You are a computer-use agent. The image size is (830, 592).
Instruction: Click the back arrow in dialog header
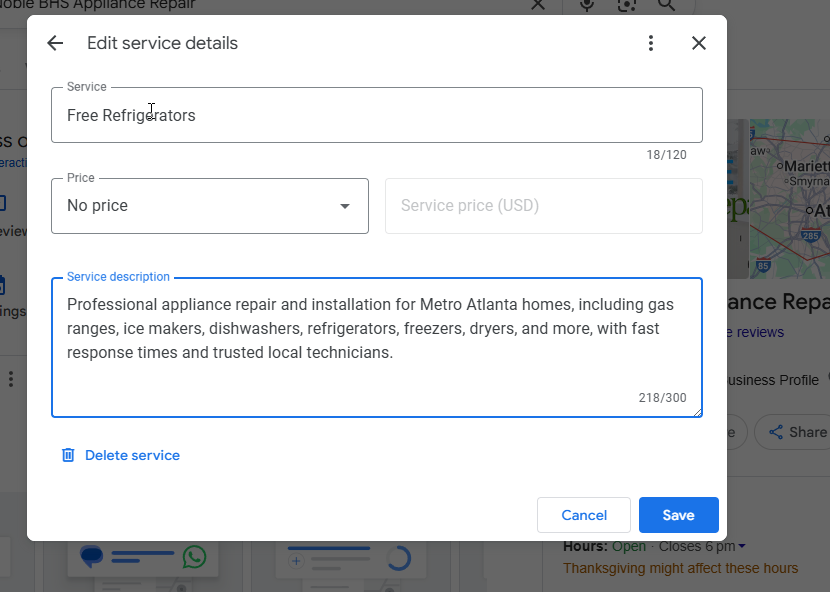pyautogui.click(x=55, y=43)
